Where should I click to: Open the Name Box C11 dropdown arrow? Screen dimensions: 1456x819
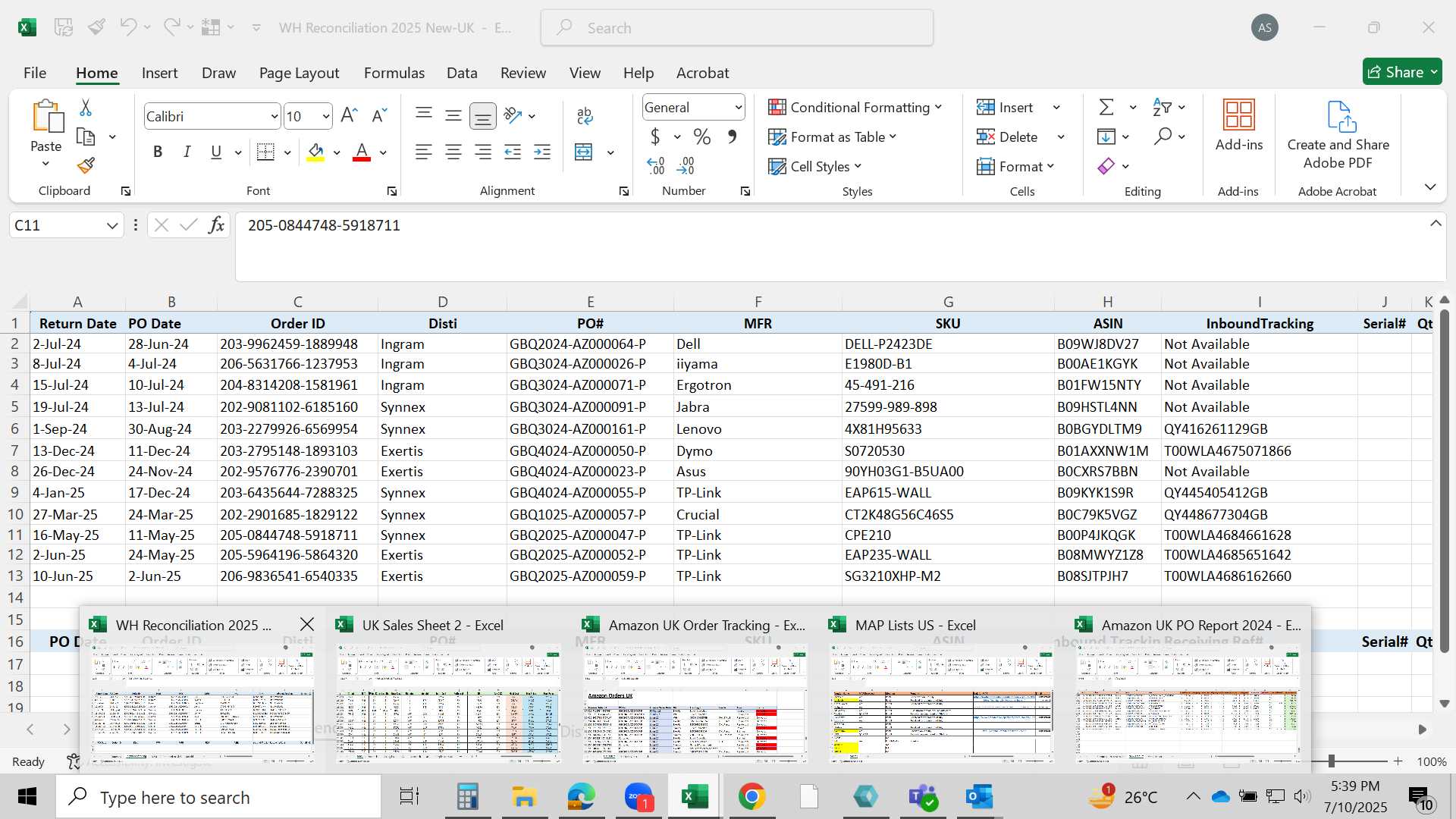coord(112,225)
